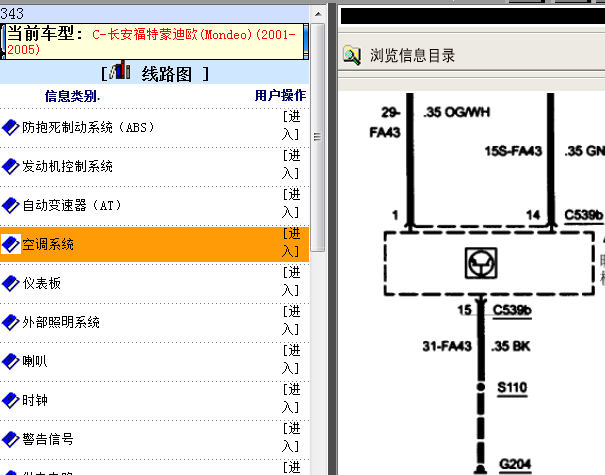Screen dimensions: 605x475
Task: Select the 自动变速器（AT） row text
Action: point(72,205)
